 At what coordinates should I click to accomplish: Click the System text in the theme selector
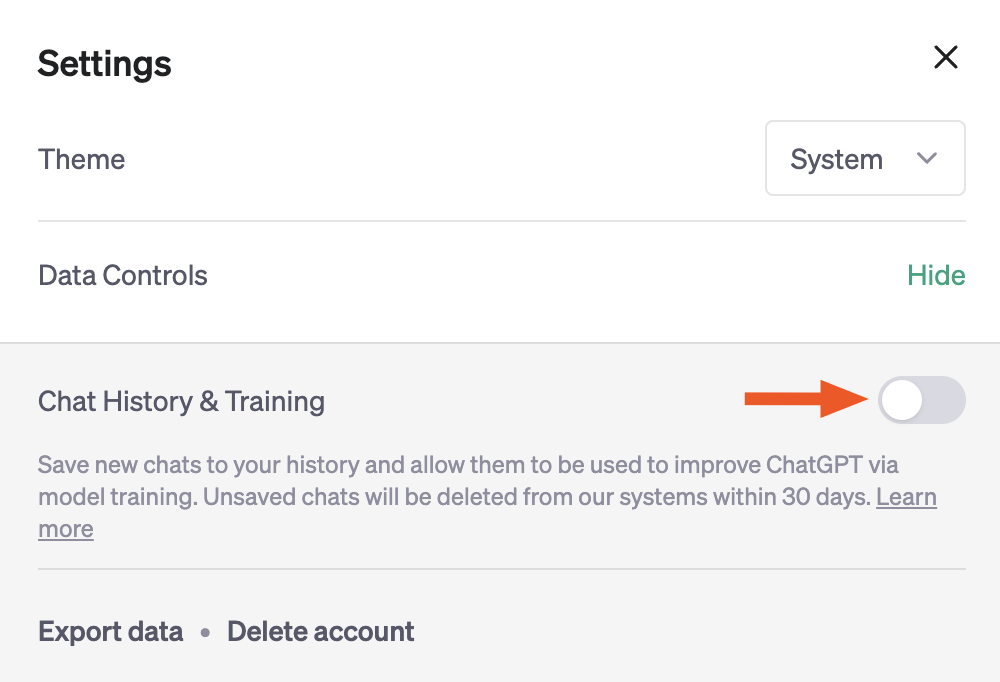tap(836, 158)
